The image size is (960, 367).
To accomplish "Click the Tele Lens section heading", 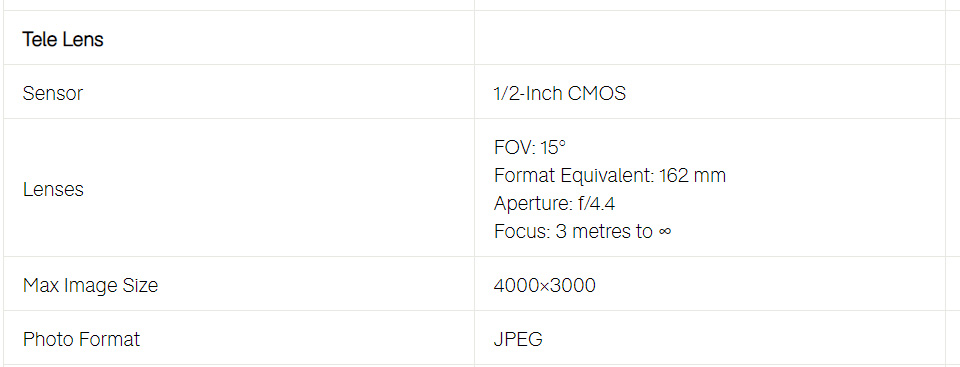I will [x=63, y=40].
